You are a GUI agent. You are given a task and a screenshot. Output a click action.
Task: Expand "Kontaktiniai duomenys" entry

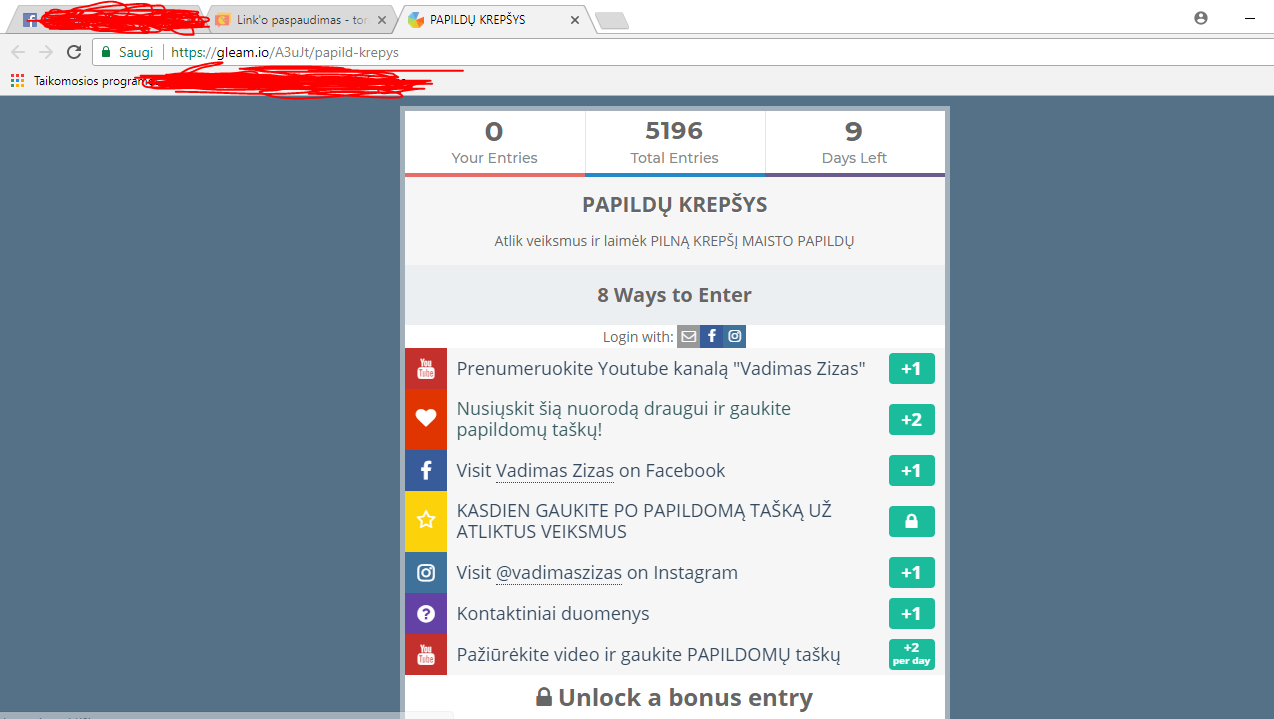[x=675, y=614]
